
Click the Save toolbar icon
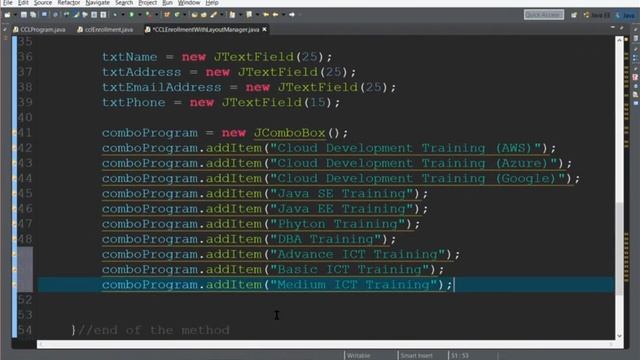coord(24,15)
